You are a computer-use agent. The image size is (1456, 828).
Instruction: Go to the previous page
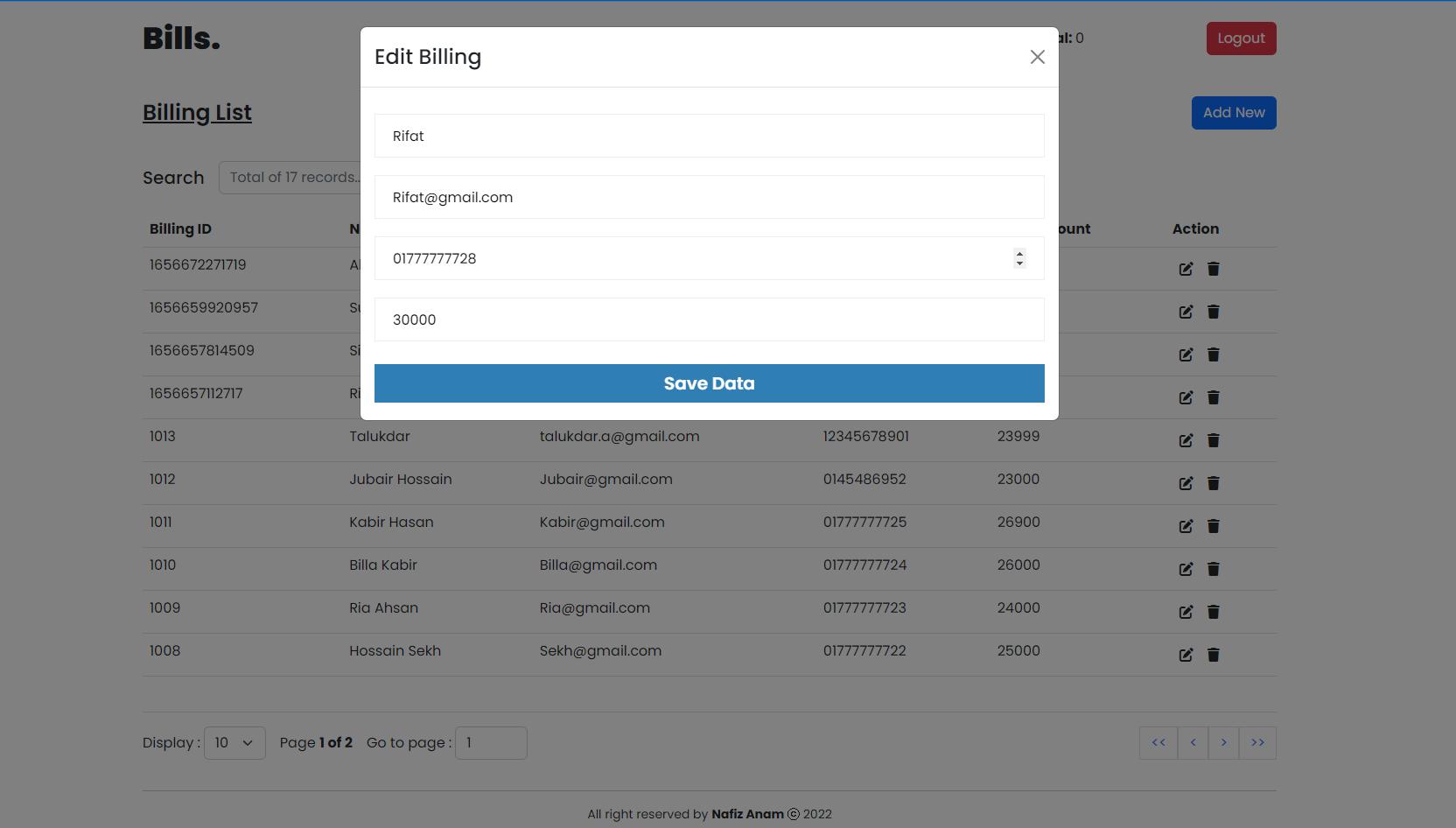pyautogui.click(x=1193, y=743)
